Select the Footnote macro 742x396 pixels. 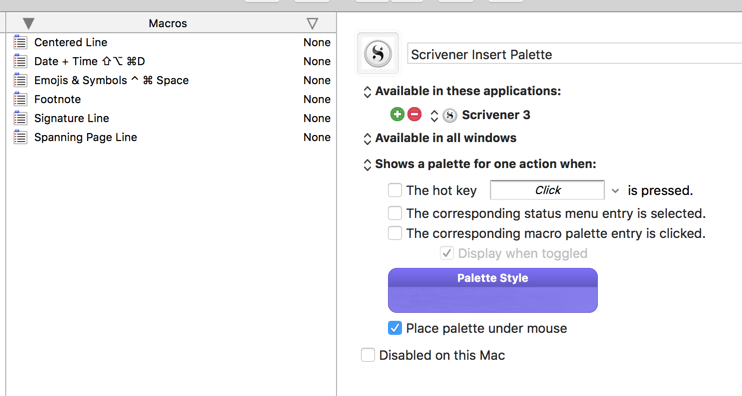click(171, 99)
